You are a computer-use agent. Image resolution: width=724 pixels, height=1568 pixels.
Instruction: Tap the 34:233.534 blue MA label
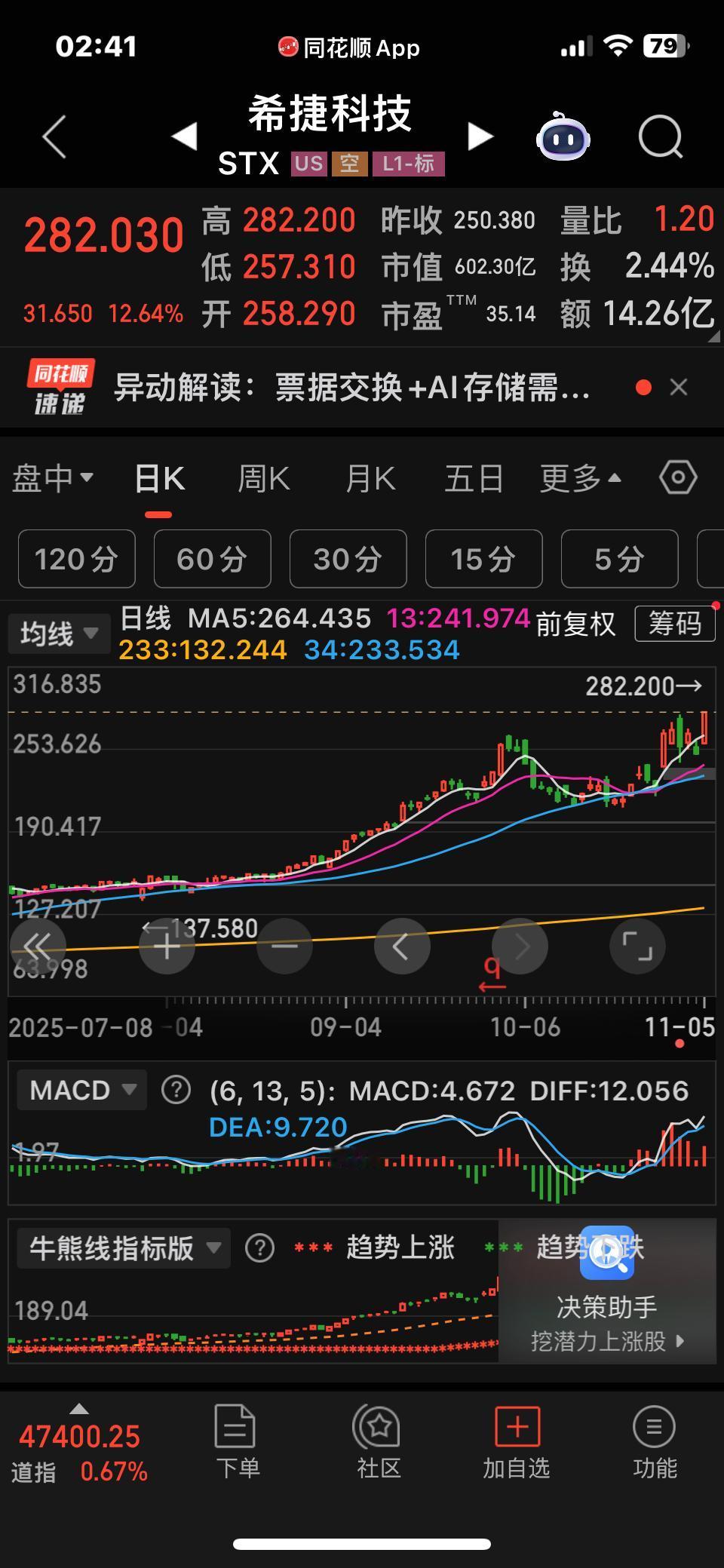pyautogui.click(x=382, y=650)
